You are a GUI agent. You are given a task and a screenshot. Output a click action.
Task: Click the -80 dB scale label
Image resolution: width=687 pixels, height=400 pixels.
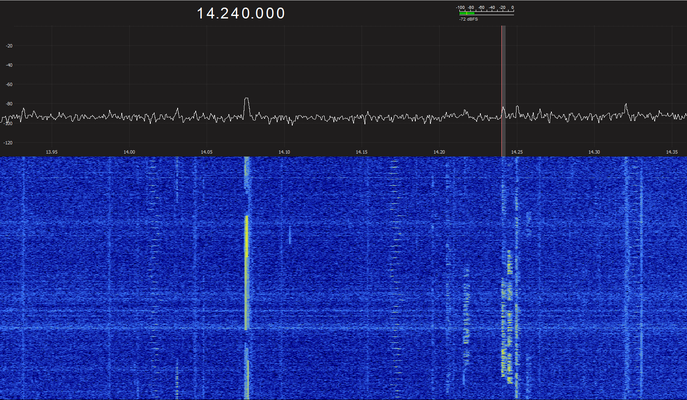(9, 104)
